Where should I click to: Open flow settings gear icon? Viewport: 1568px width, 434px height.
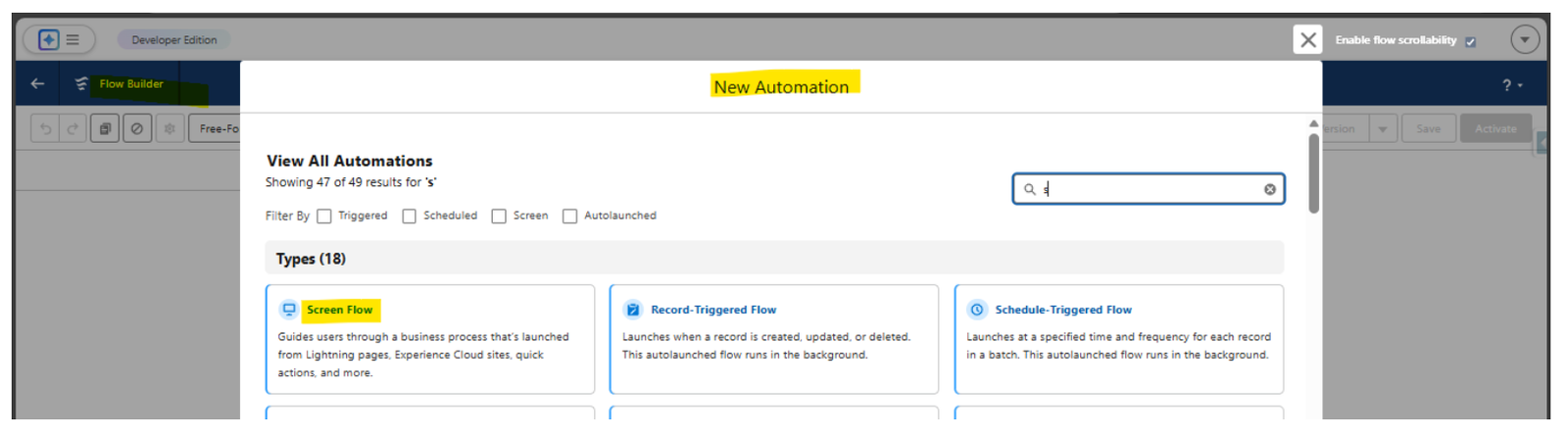(x=170, y=128)
